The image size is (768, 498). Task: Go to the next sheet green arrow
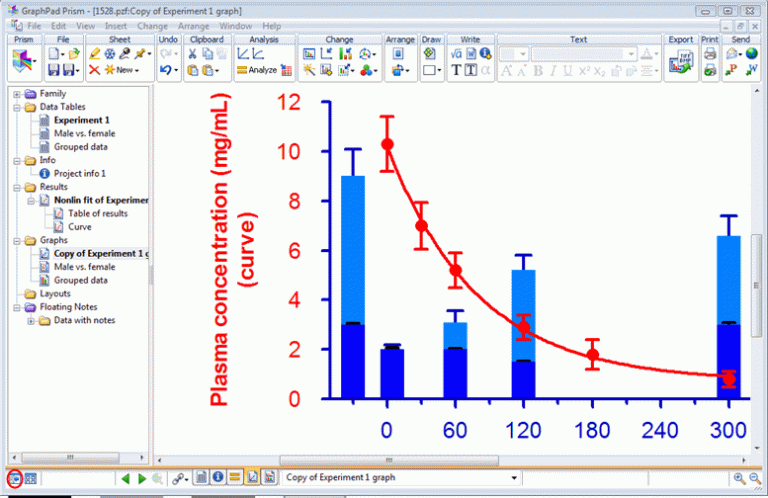[x=142, y=478]
